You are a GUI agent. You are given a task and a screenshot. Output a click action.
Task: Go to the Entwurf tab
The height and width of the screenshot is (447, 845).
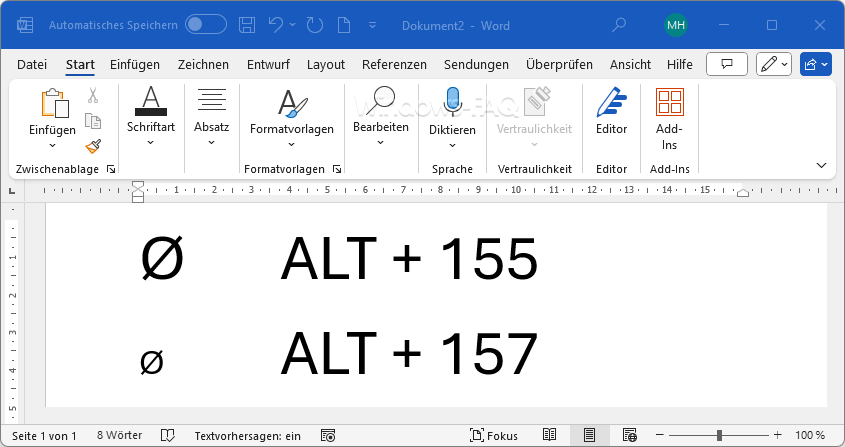pyautogui.click(x=268, y=65)
